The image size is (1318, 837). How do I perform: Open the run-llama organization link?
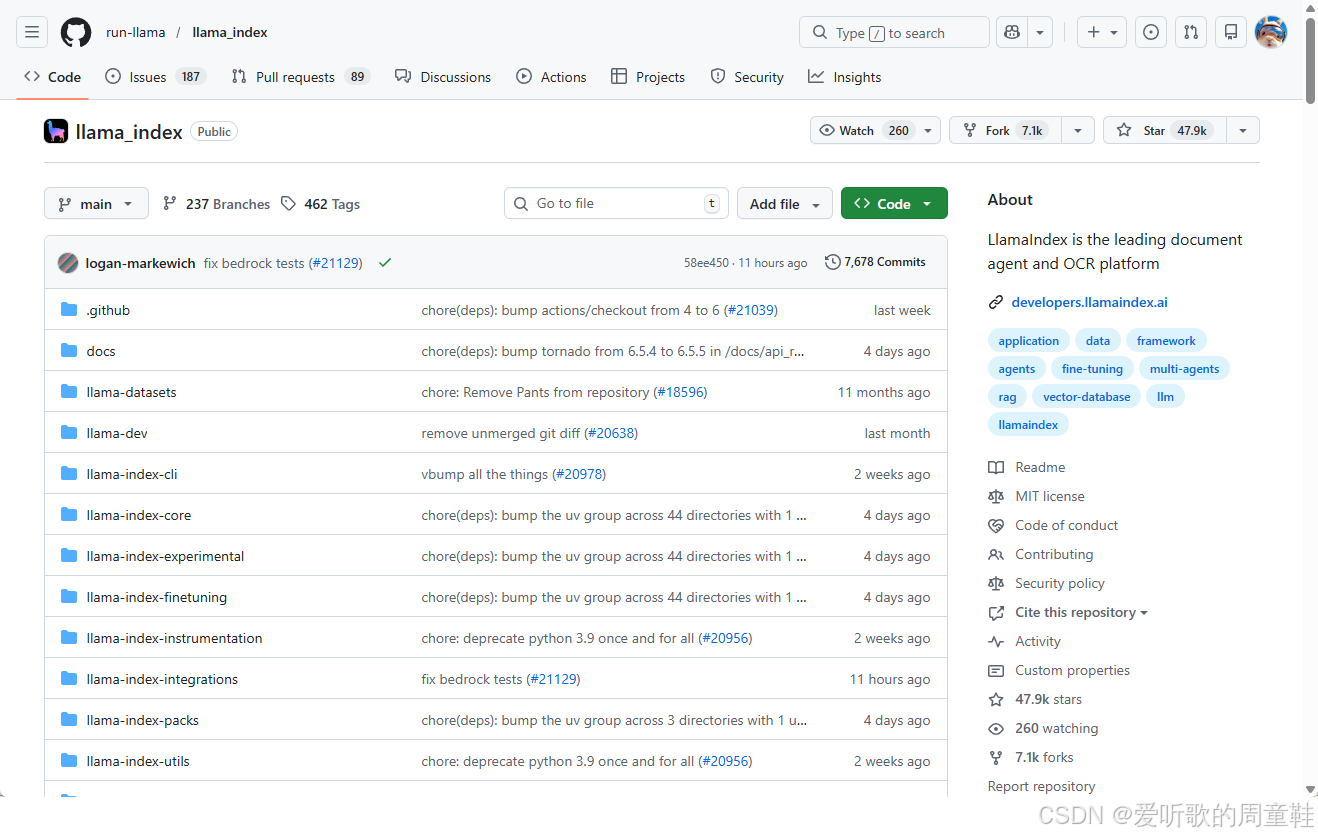pos(136,32)
